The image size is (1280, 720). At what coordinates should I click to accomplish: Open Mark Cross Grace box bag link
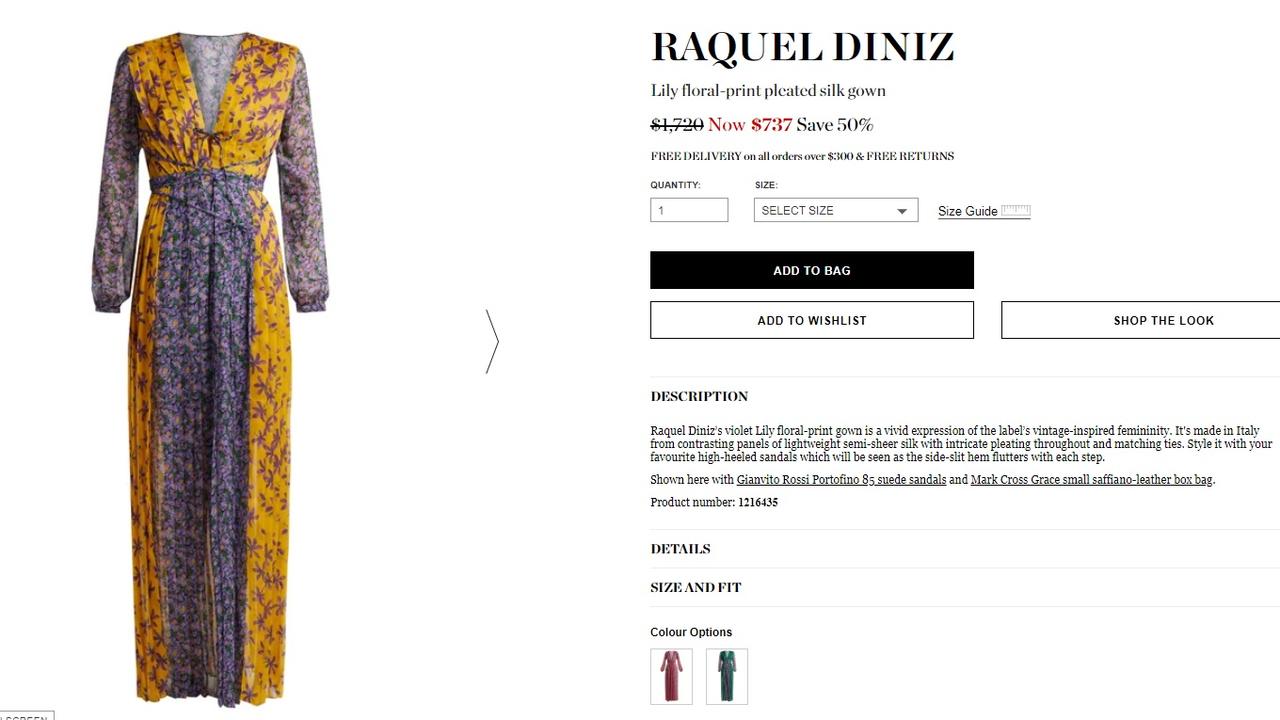pyautogui.click(x=1091, y=480)
